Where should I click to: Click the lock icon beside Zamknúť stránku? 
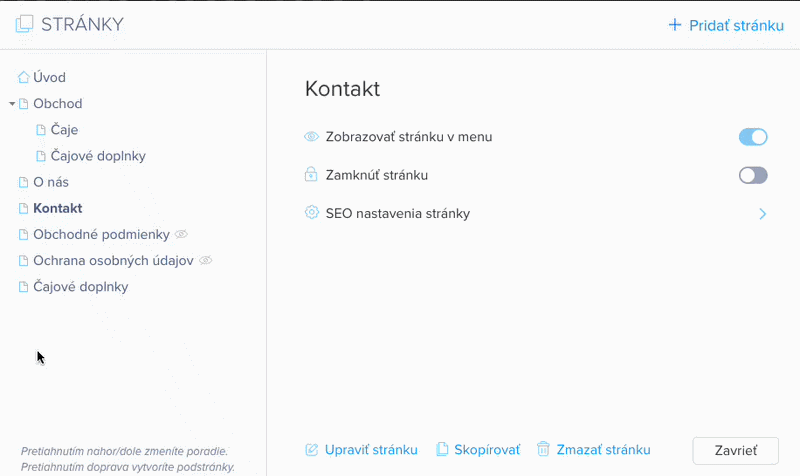click(x=311, y=175)
